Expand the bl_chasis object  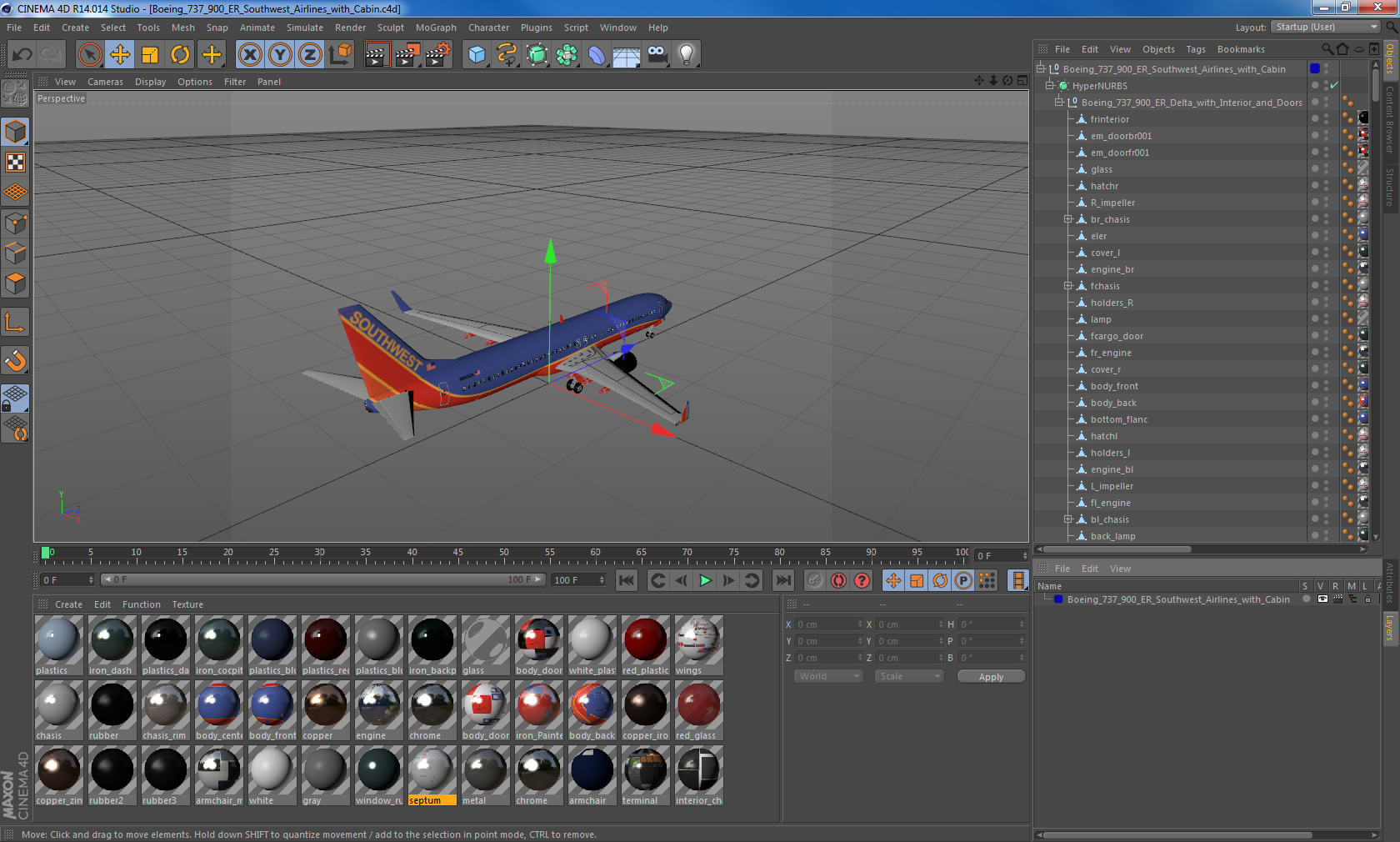tap(1067, 519)
